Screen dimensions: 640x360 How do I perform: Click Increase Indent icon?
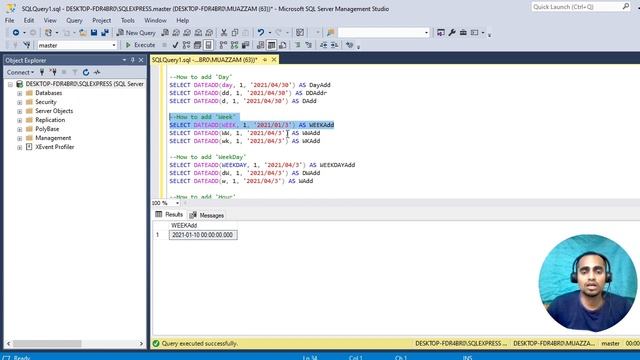click(334, 45)
